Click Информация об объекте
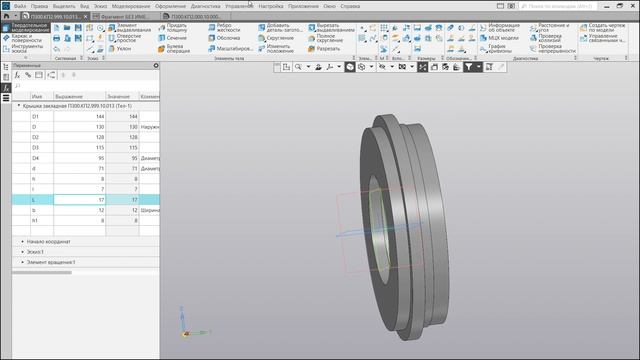The height and width of the screenshot is (360, 640). pos(500,27)
